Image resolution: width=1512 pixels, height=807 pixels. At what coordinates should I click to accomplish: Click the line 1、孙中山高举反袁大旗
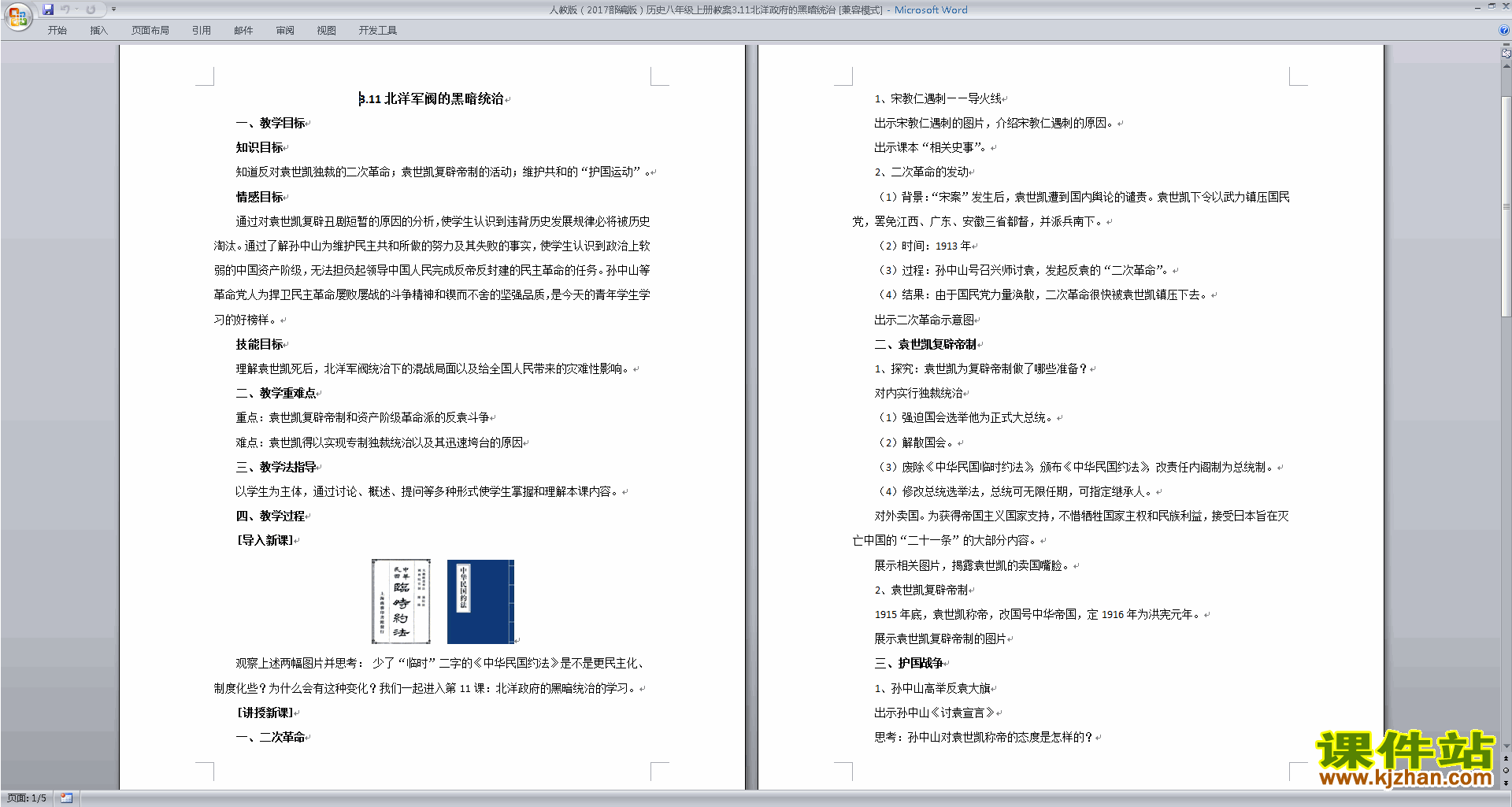tap(932, 688)
